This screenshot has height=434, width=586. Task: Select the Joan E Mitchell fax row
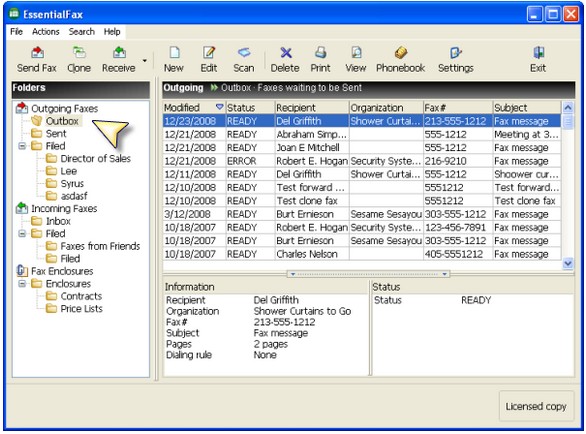pyautogui.click(x=362, y=148)
